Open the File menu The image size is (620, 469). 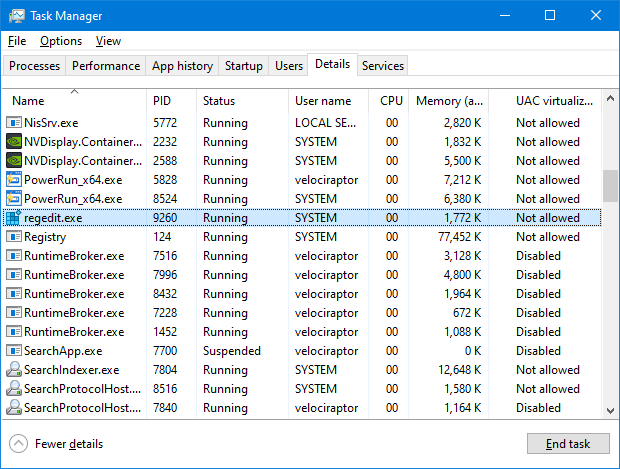(17, 41)
